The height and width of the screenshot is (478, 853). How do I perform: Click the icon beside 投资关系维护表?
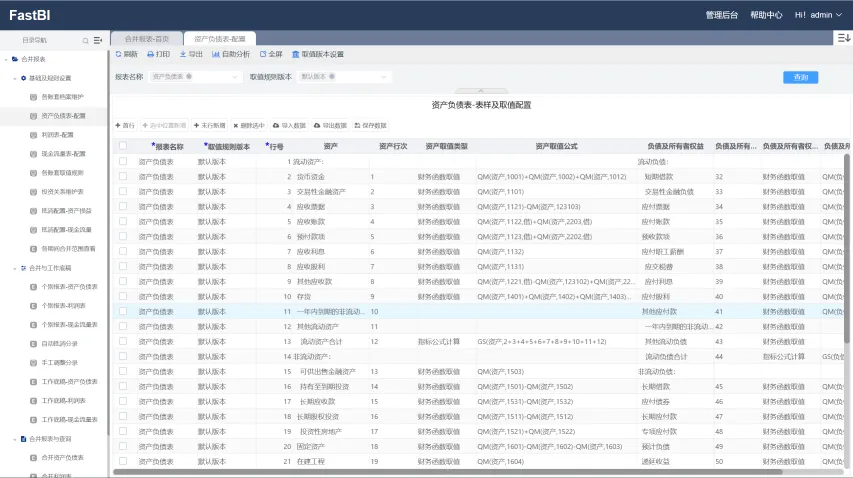pyautogui.click(x=33, y=192)
